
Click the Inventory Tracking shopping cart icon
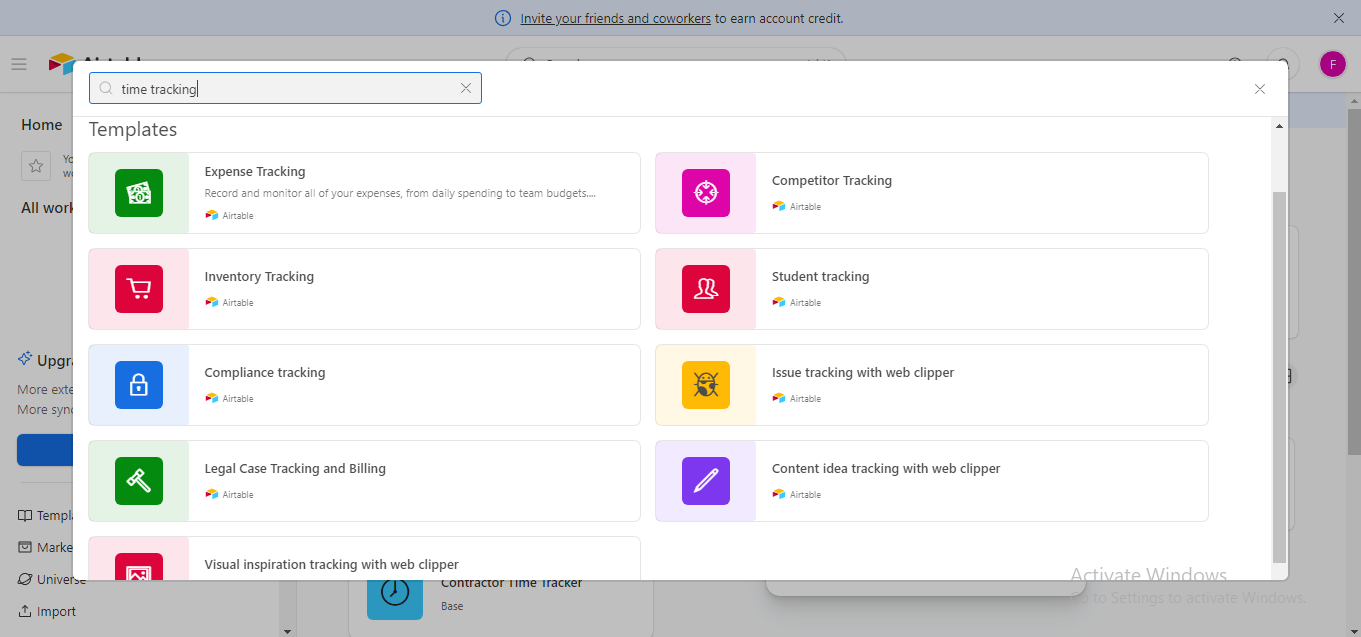click(x=139, y=289)
